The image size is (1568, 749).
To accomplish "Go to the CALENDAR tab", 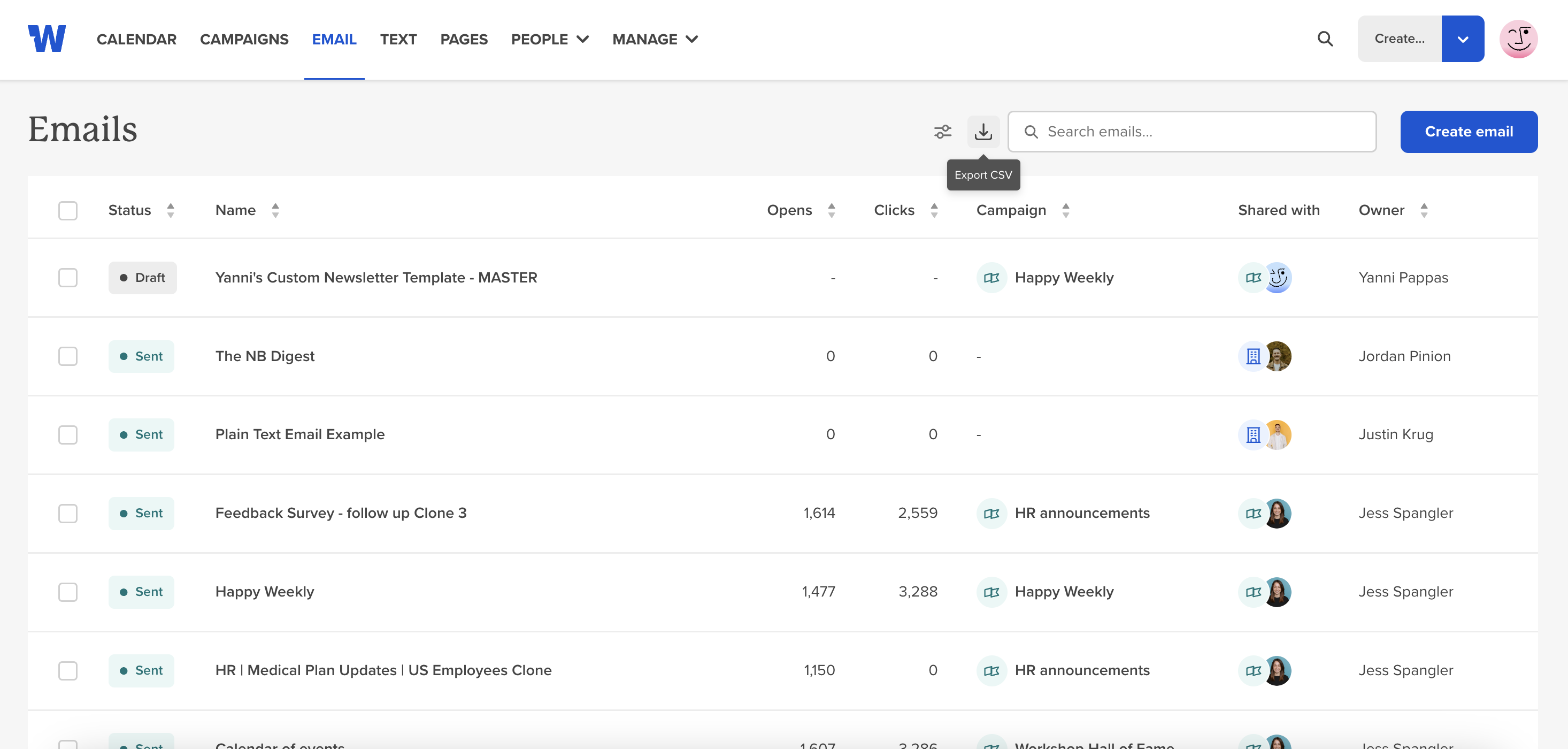I will coord(136,39).
